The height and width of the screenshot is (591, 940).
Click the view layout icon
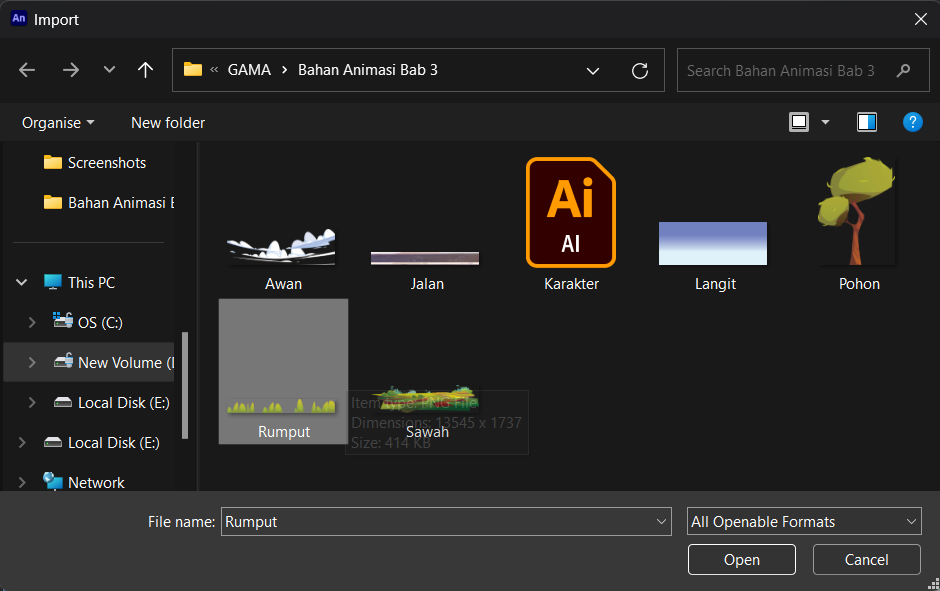pos(799,122)
